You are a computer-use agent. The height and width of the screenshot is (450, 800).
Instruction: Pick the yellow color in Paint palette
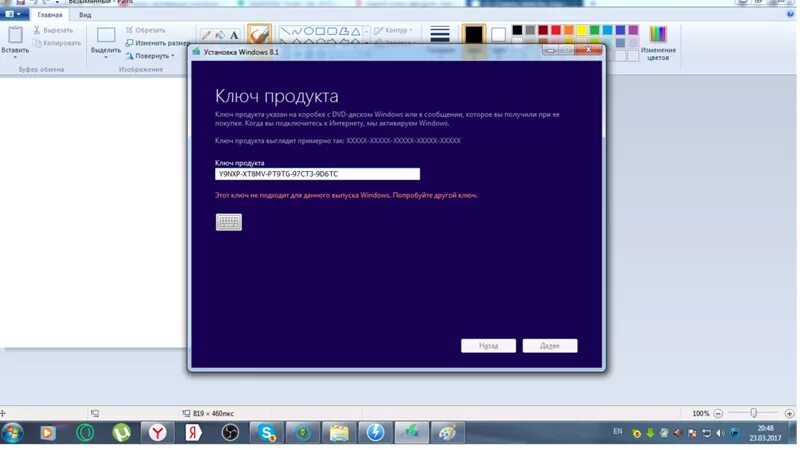pos(582,30)
